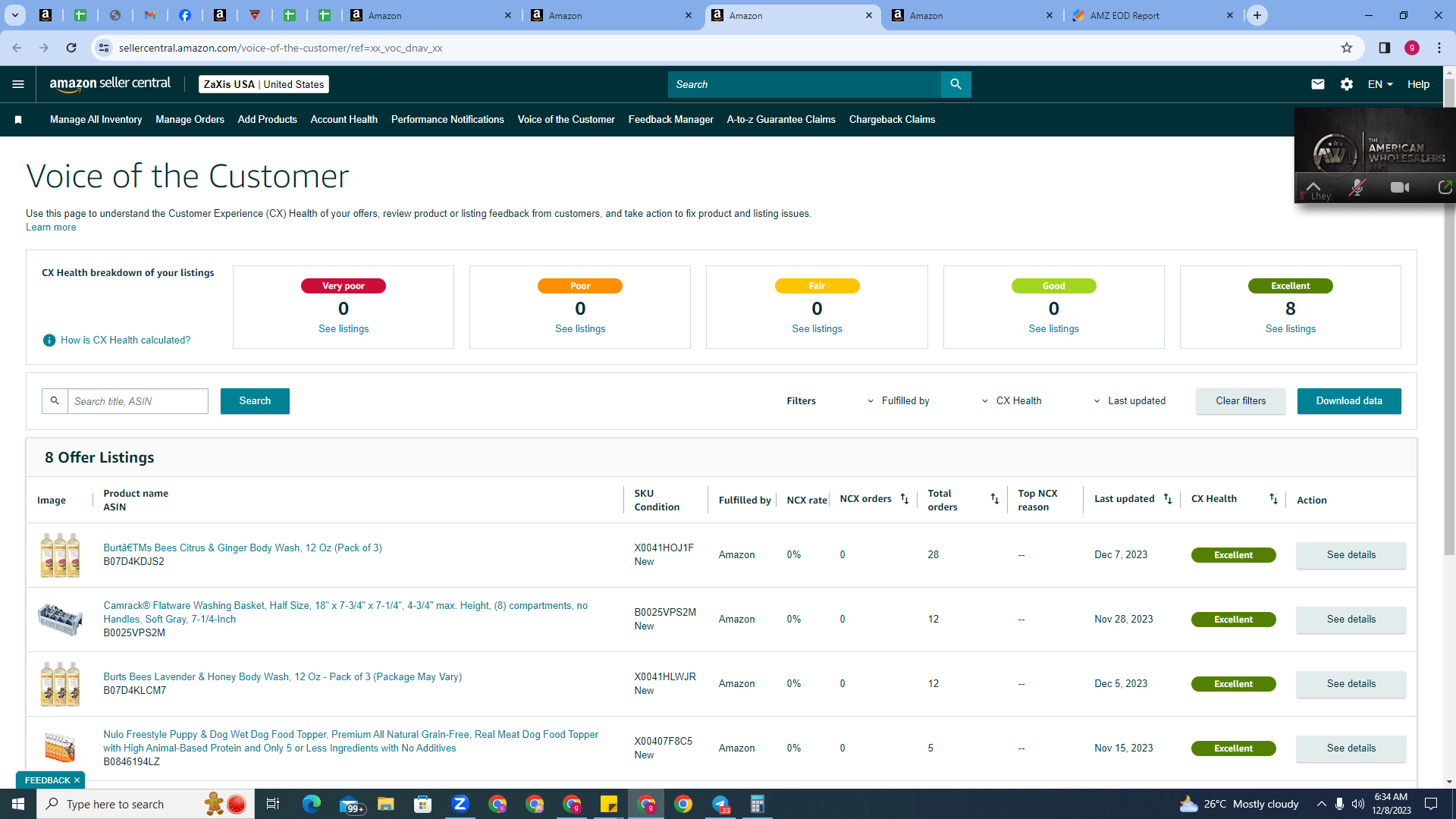Click the Camrack basket product thumbnail

pos(60,620)
